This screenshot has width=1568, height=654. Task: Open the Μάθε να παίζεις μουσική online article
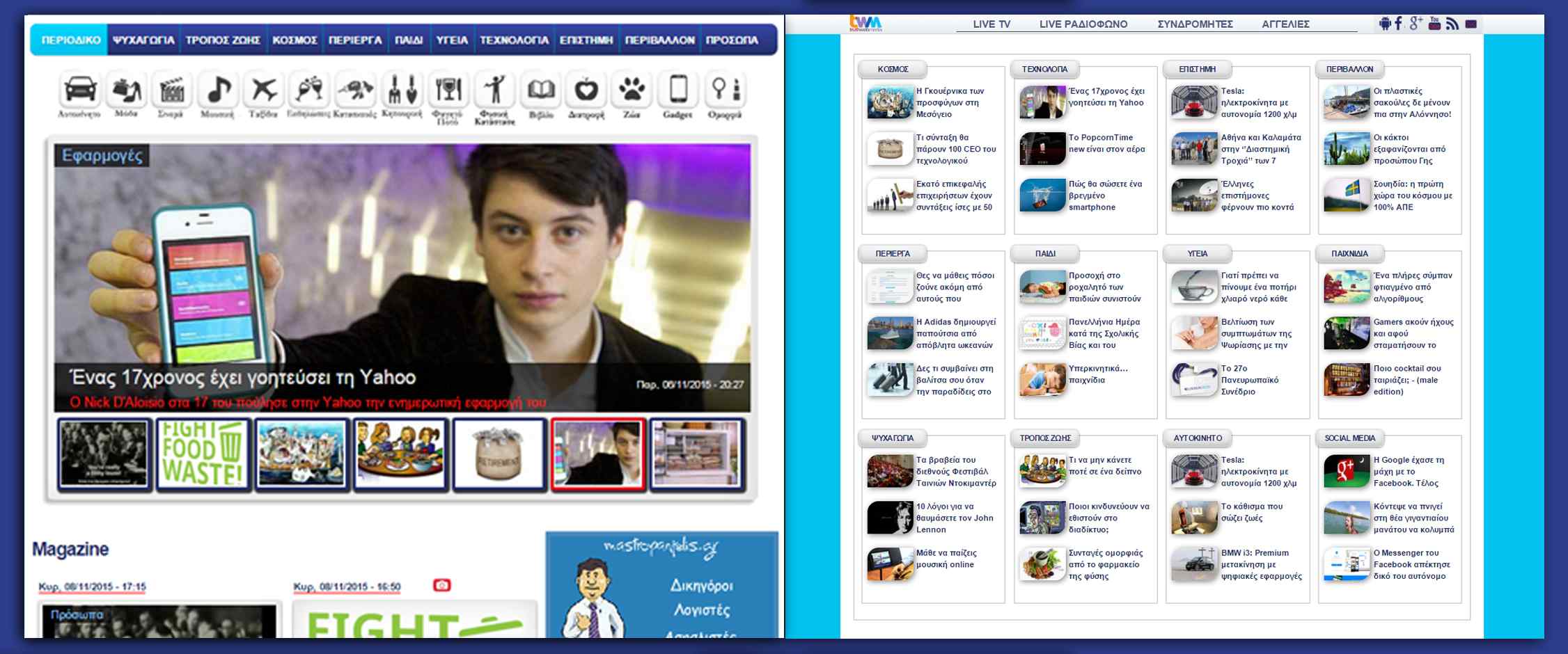click(x=946, y=559)
